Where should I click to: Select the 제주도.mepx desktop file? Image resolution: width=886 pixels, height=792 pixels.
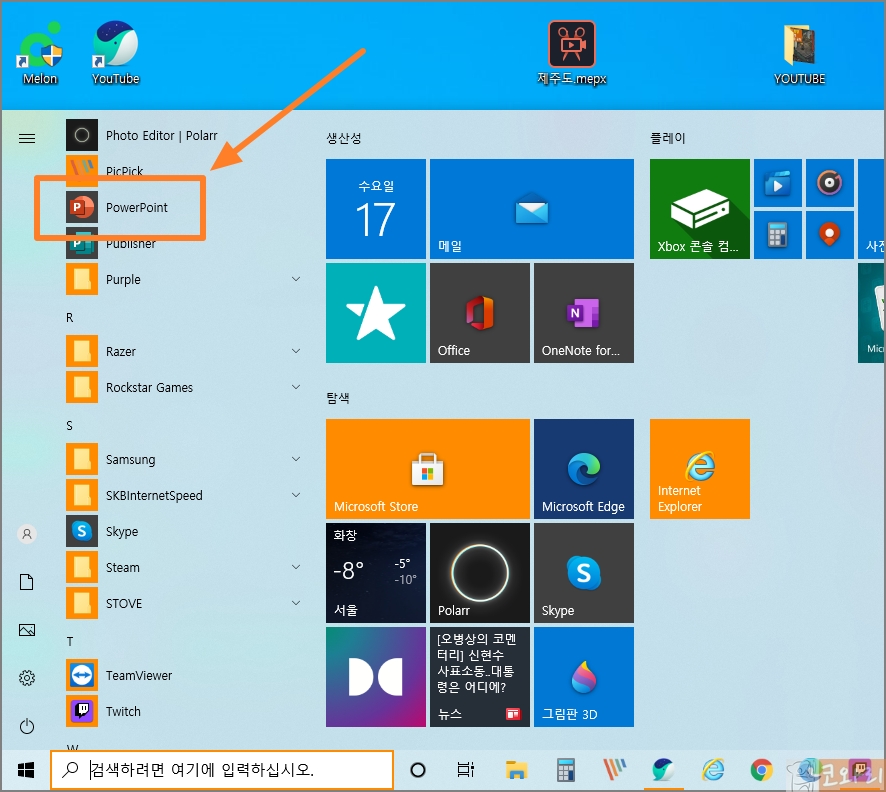pyautogui.click(x=572, y=54)
